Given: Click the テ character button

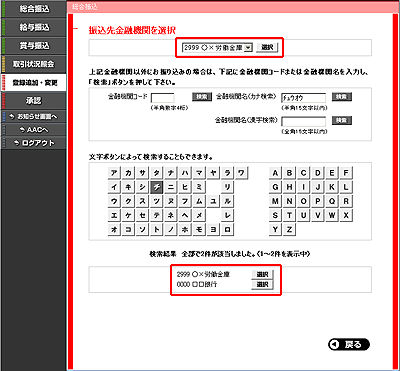Looking at the screenshot, I should 157,216.
